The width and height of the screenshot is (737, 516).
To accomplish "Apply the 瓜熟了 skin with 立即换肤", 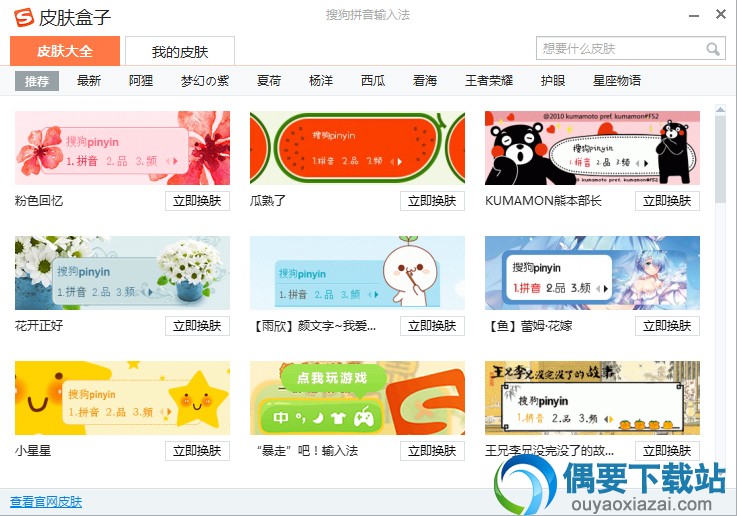I will 432,201.
